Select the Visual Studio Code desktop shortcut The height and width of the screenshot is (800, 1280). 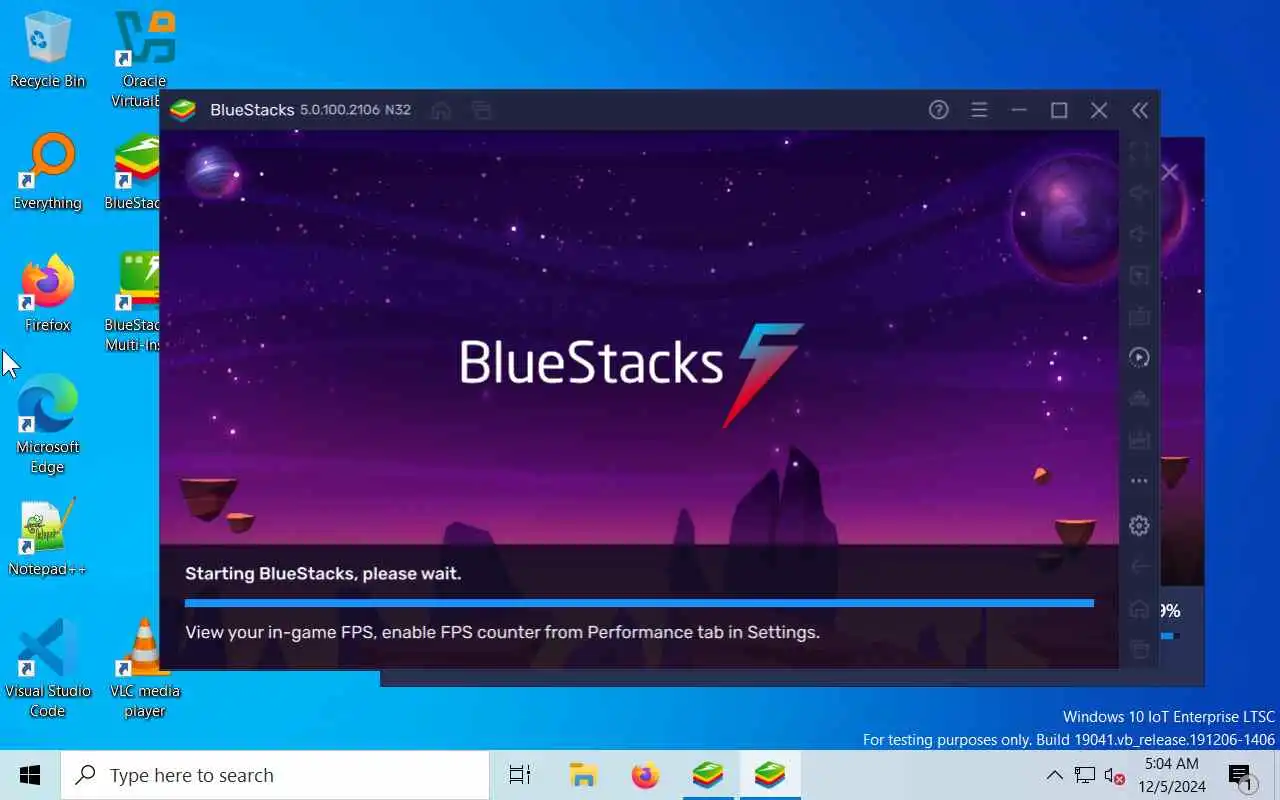(47, 669)
